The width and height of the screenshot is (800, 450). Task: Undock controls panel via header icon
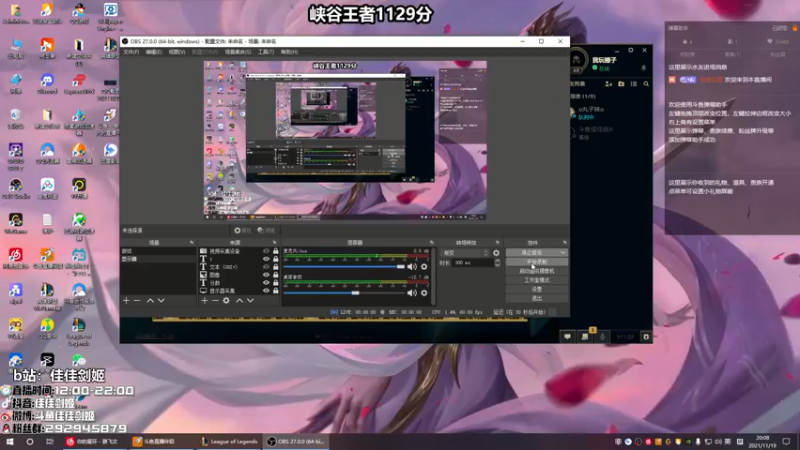pos(564,242)
